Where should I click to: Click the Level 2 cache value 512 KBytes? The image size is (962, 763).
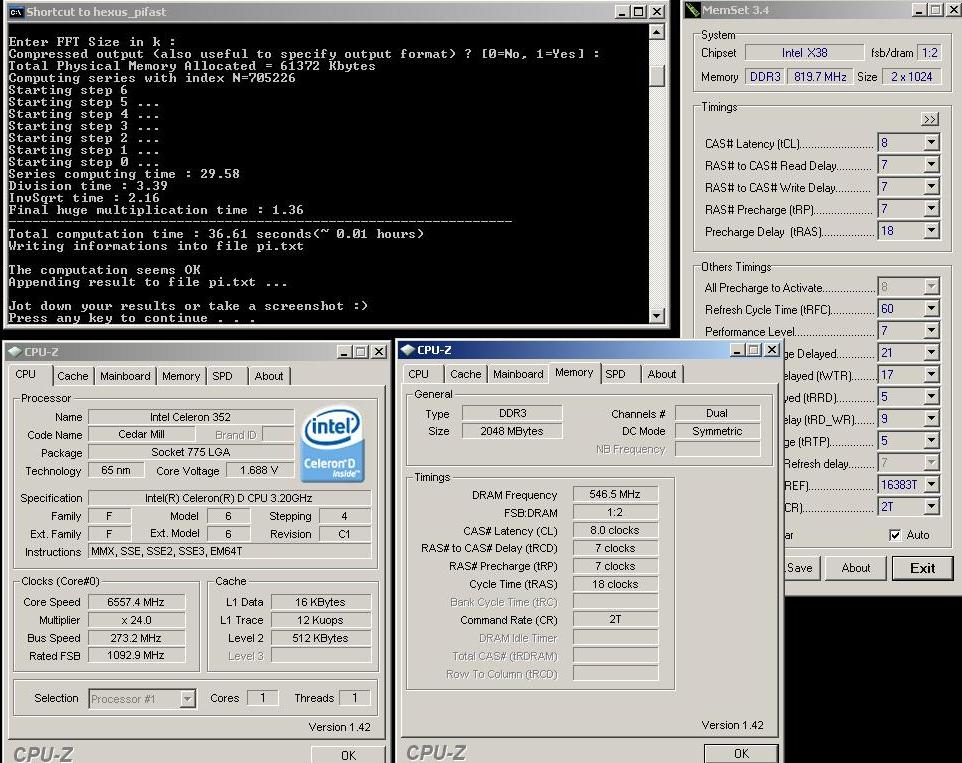coord(321,638)
